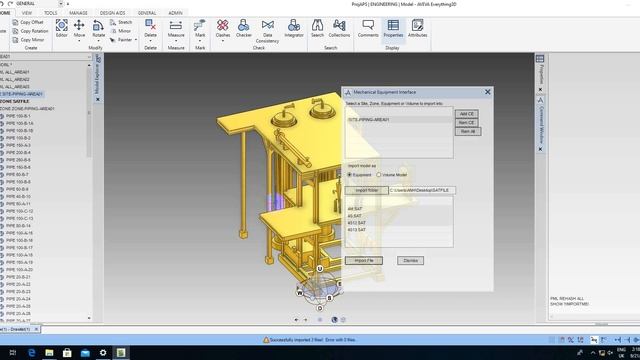Image resolution: width=640 pixels, height=360 pixels.
Task: Open Microsoft Edge from the taskbar
Action: point(31,353)
